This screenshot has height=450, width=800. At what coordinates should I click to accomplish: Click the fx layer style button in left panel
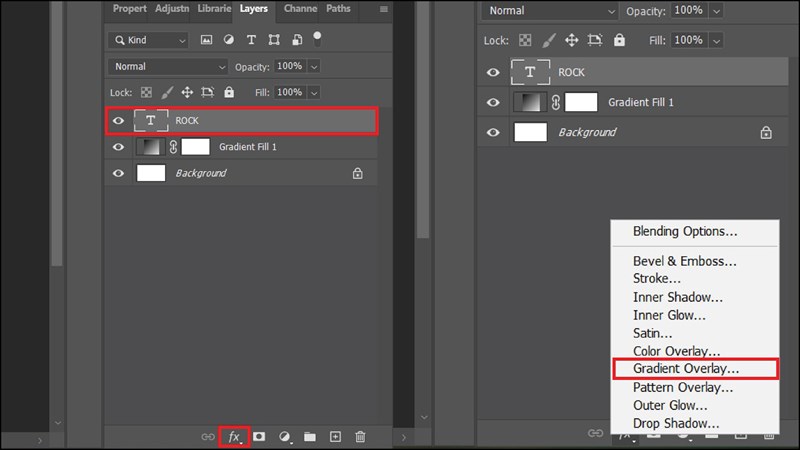tap(234, 437)
